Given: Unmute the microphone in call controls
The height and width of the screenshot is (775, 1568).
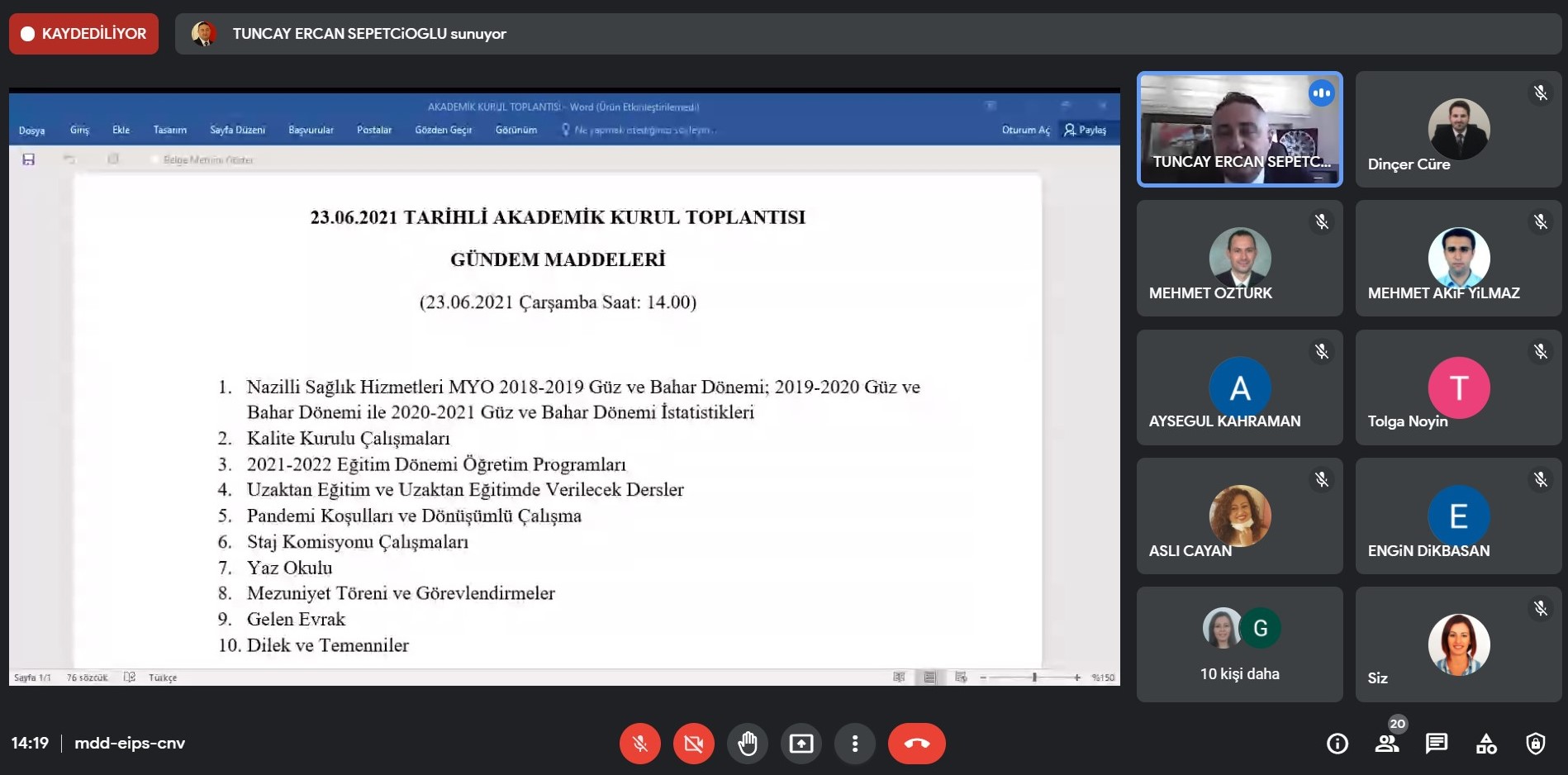Looking at the screenshot, I should [x=639, y=744].
